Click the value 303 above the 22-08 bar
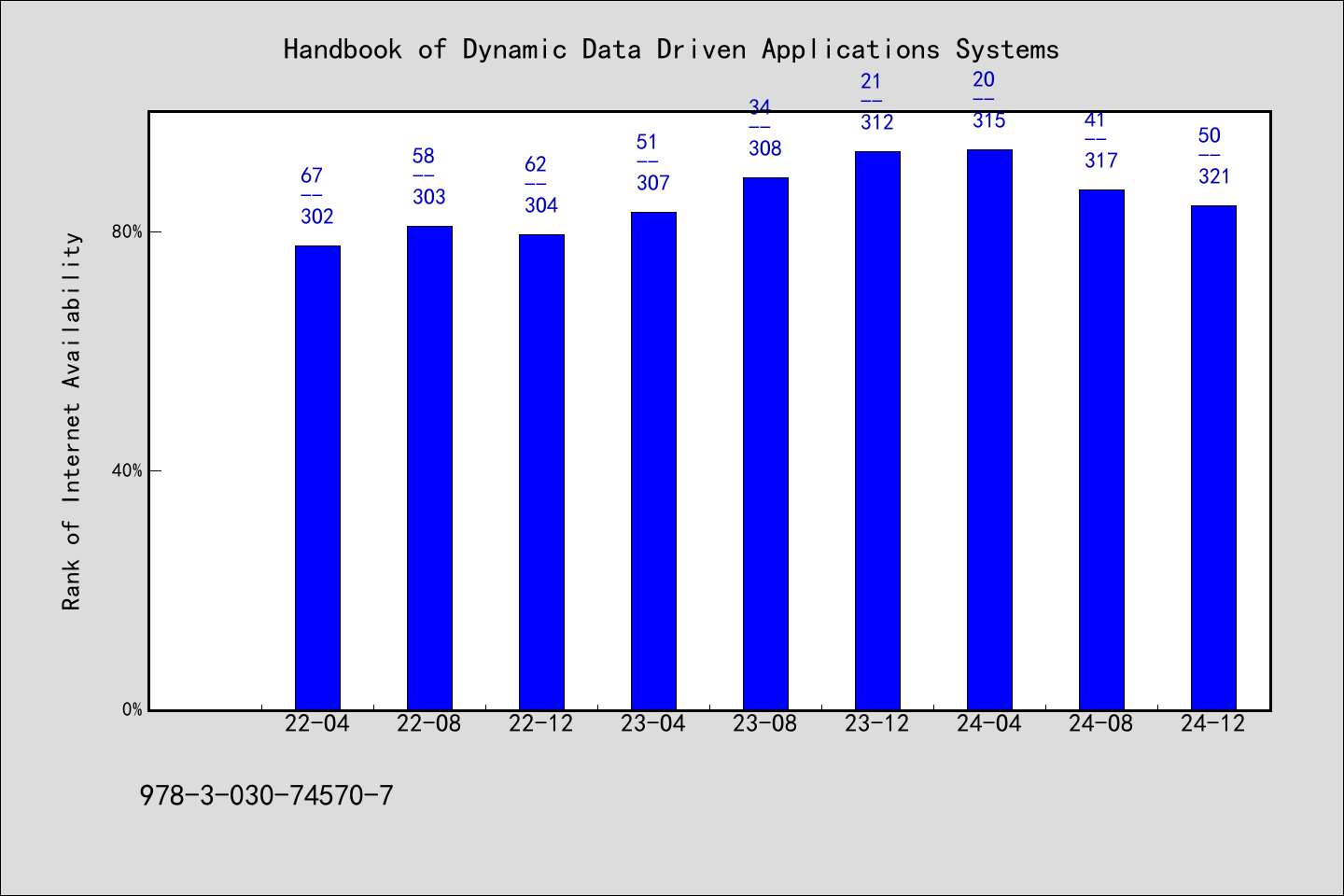Image resolution: width=1344 pixels, height=896 pixels. click(429, 197)
